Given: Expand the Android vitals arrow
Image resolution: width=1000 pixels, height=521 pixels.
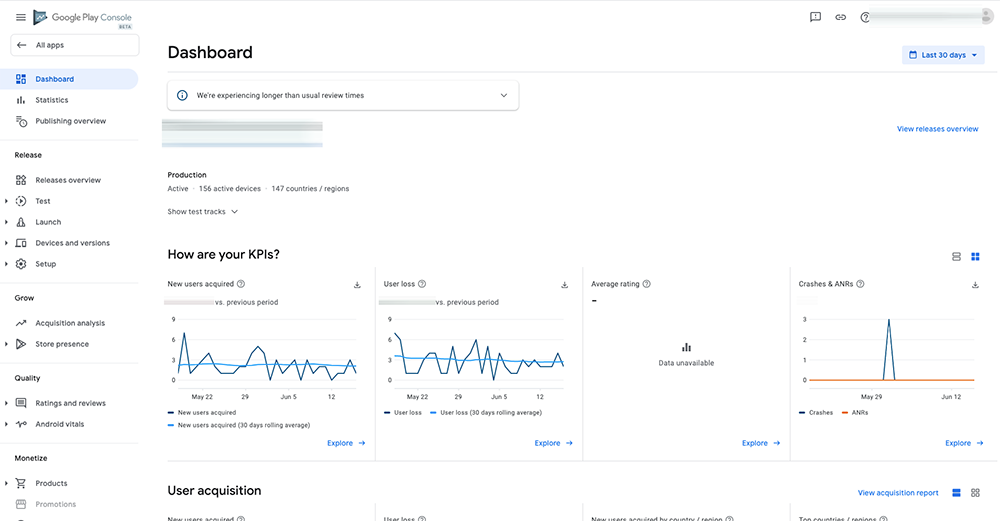Looking at the screenshot, I should coord(6,424).
